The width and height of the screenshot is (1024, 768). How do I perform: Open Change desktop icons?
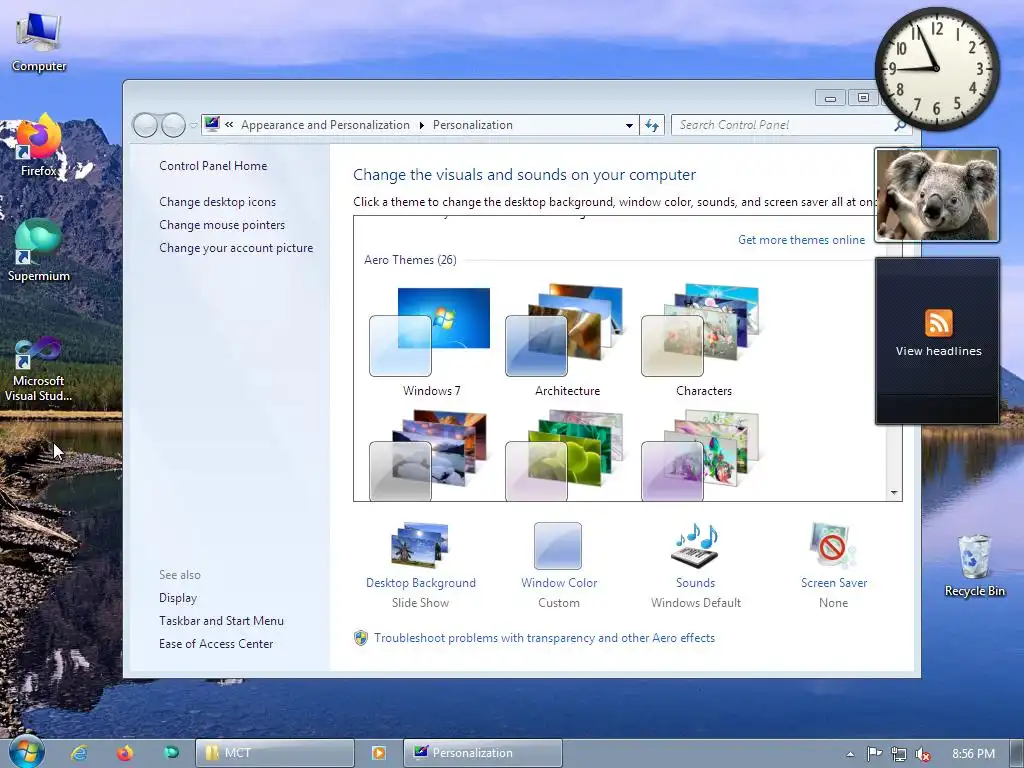point(217,202)
